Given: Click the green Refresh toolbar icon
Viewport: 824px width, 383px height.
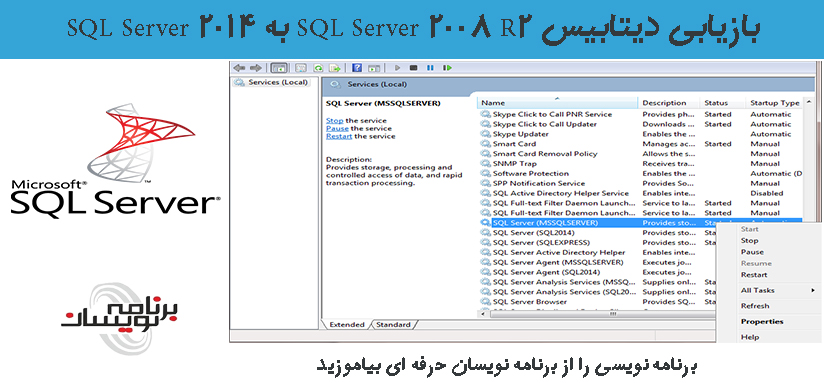Looking at the screenshot, I should tap(318, 68).
